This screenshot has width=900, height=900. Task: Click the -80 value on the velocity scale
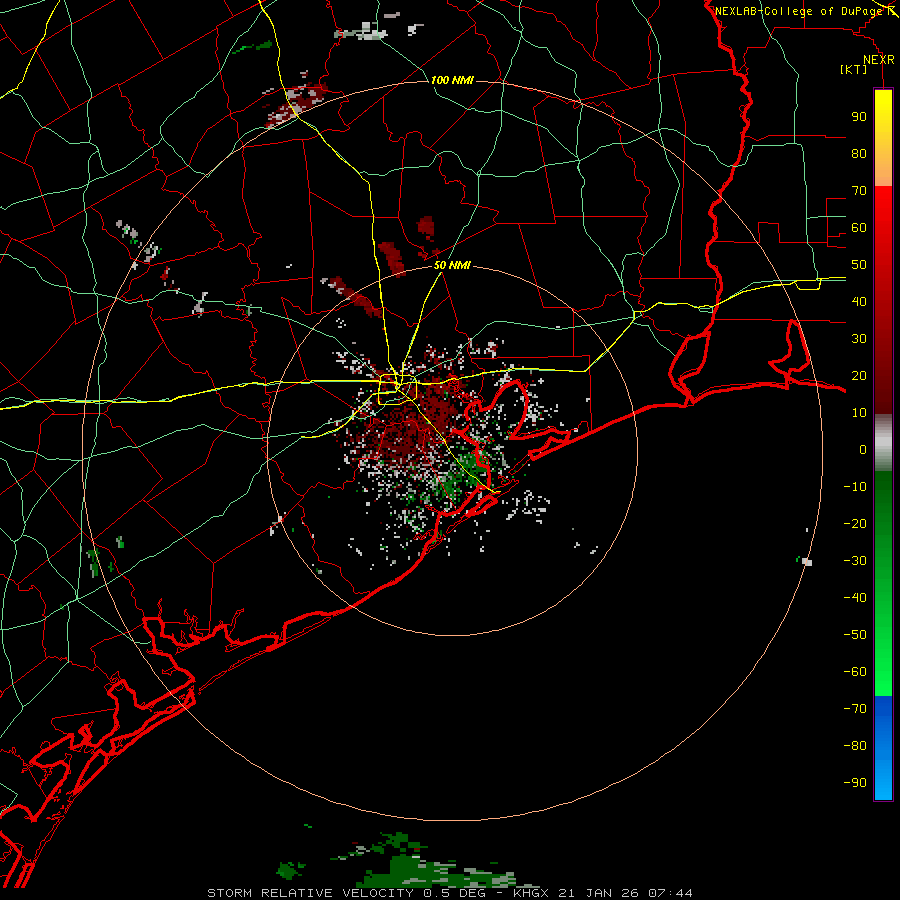(x=855, y=746)
